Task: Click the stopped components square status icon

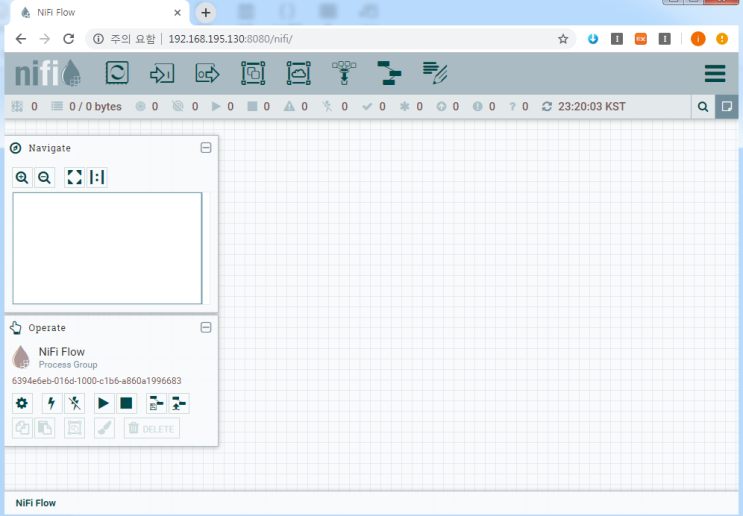Action: [253, 107]
